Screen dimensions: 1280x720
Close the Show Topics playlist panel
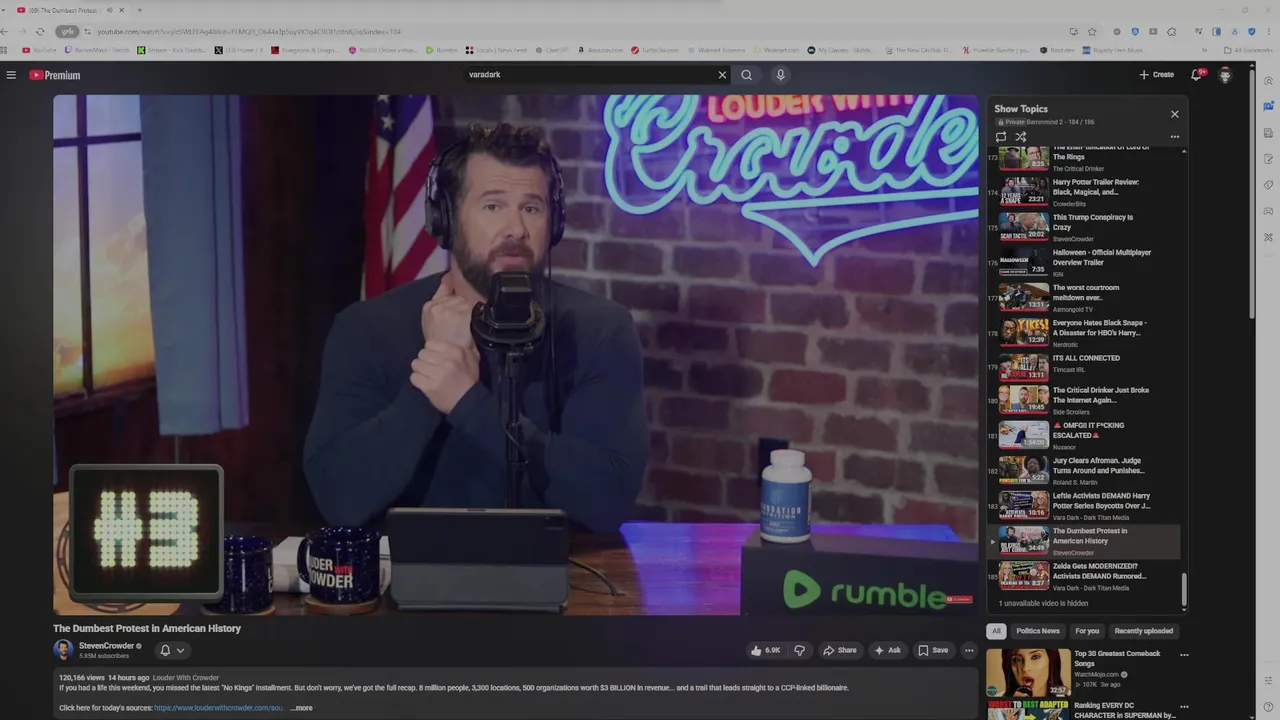(x=1175, y=114)
